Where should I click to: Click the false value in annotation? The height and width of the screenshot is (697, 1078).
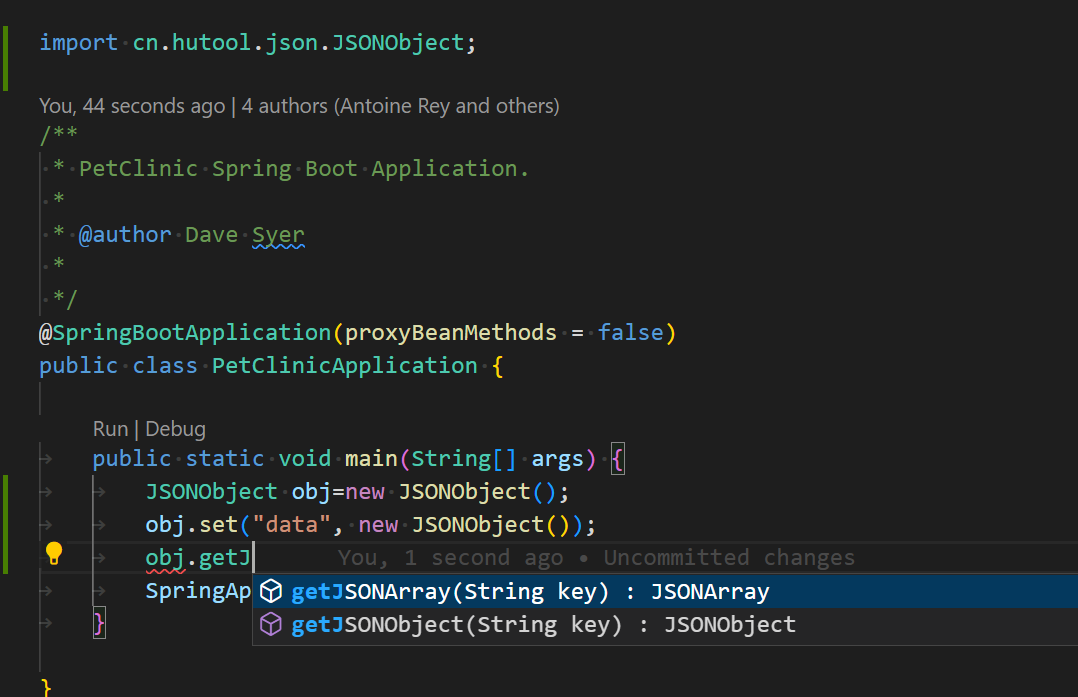point(630,333)
